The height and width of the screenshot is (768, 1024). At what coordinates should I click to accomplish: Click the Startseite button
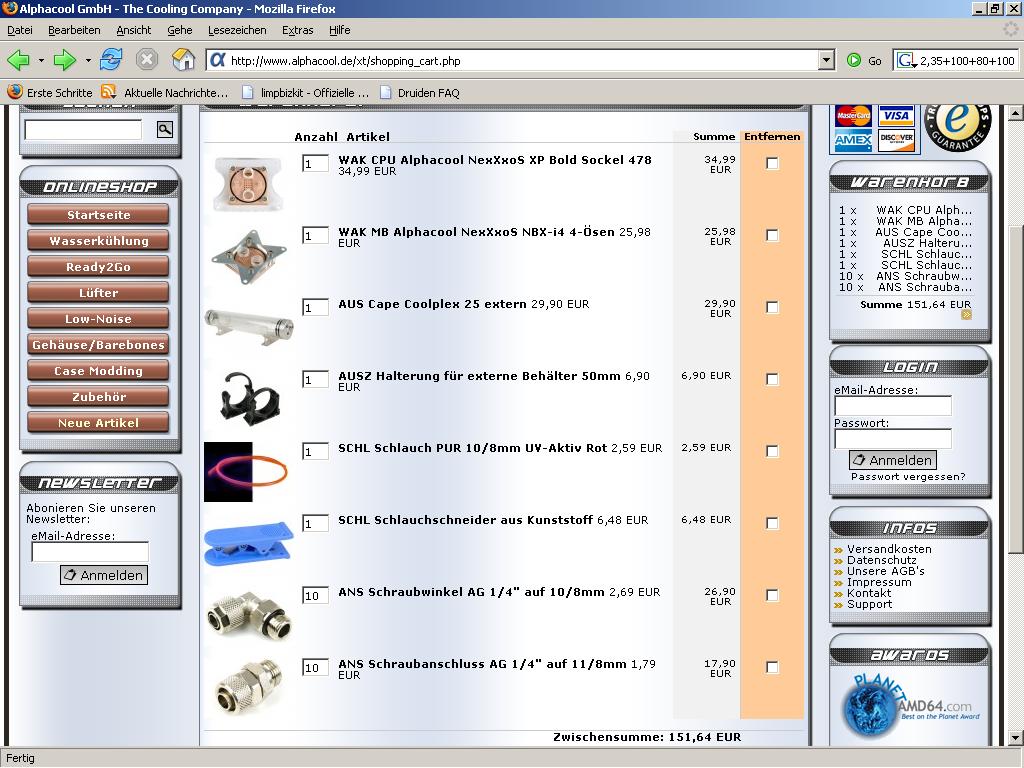click(99, 215)
